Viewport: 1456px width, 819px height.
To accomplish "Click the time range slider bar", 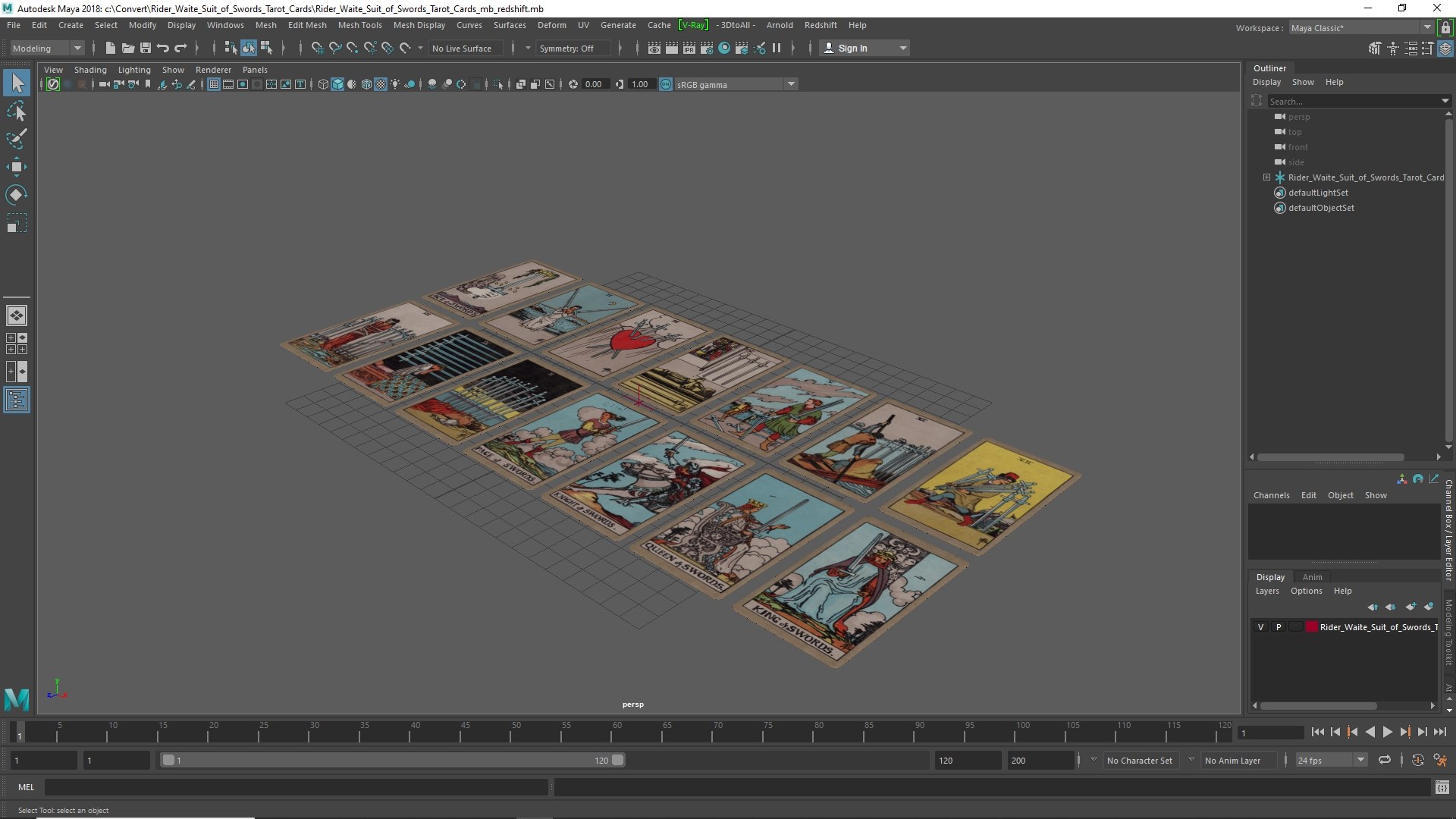I will 392,760.
